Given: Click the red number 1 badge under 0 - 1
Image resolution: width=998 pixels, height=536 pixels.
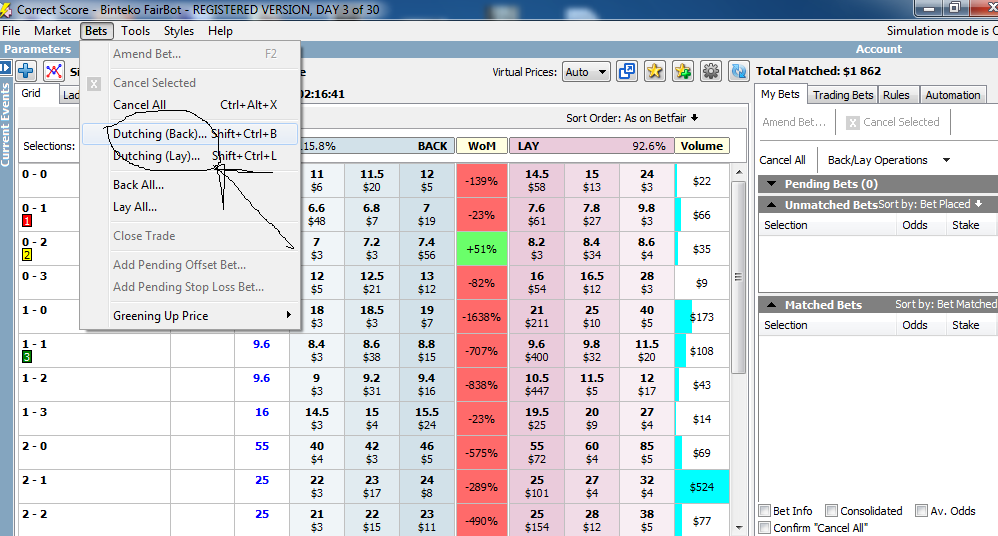Looking at the screenshot, I should tap(27, 221).
